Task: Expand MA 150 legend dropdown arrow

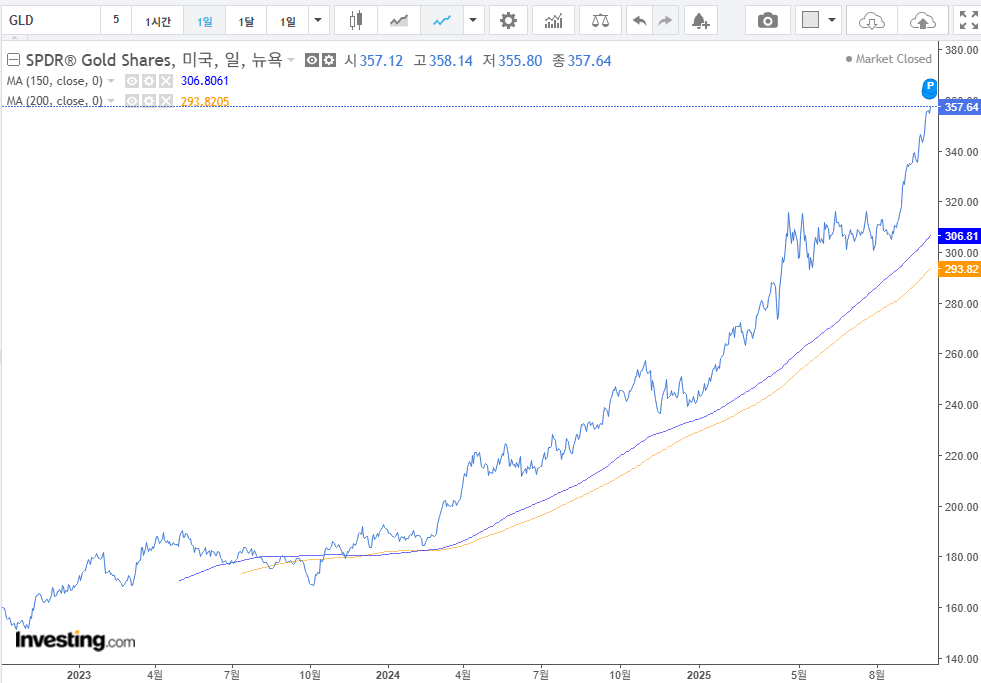Action: point(111,81)
